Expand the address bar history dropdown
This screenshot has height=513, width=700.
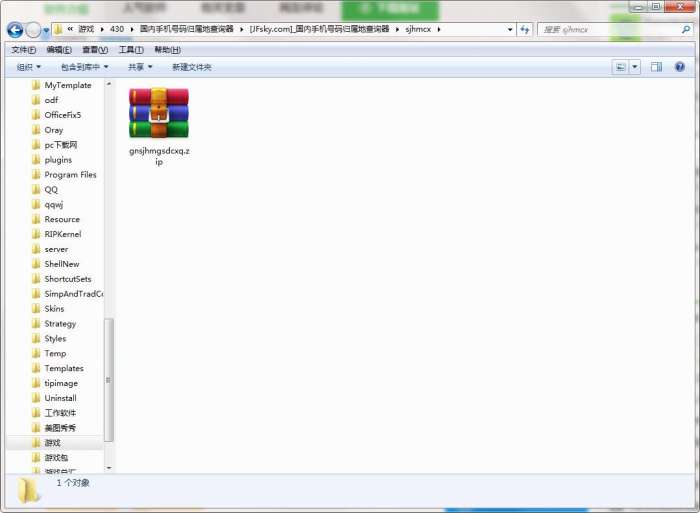[510, 29]
